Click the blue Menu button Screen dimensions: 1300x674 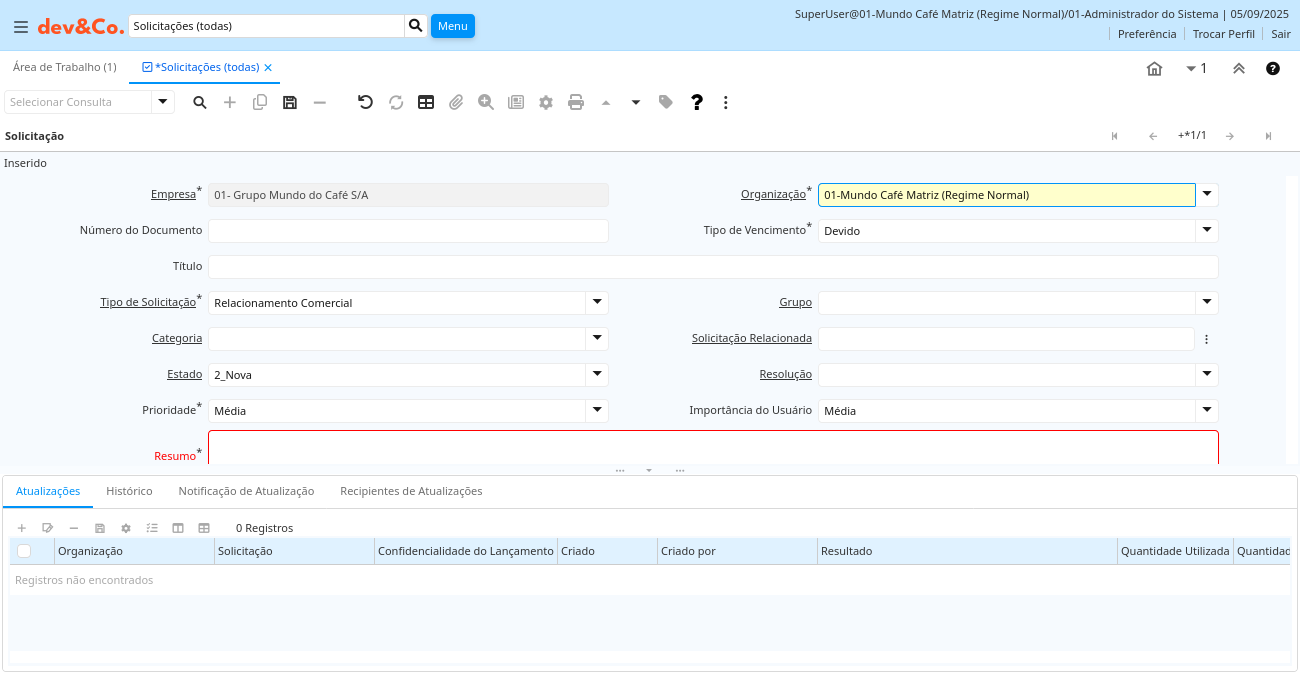pos(452,26)
